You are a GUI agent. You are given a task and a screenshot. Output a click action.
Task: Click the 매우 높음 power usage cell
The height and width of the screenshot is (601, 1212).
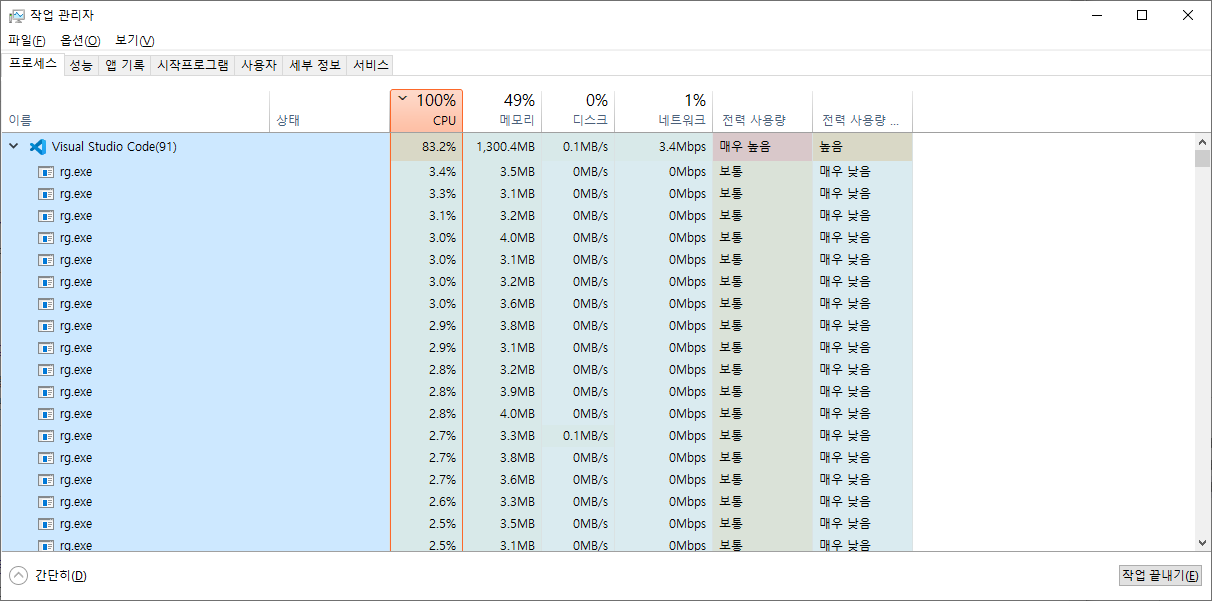tap(762, 147)
